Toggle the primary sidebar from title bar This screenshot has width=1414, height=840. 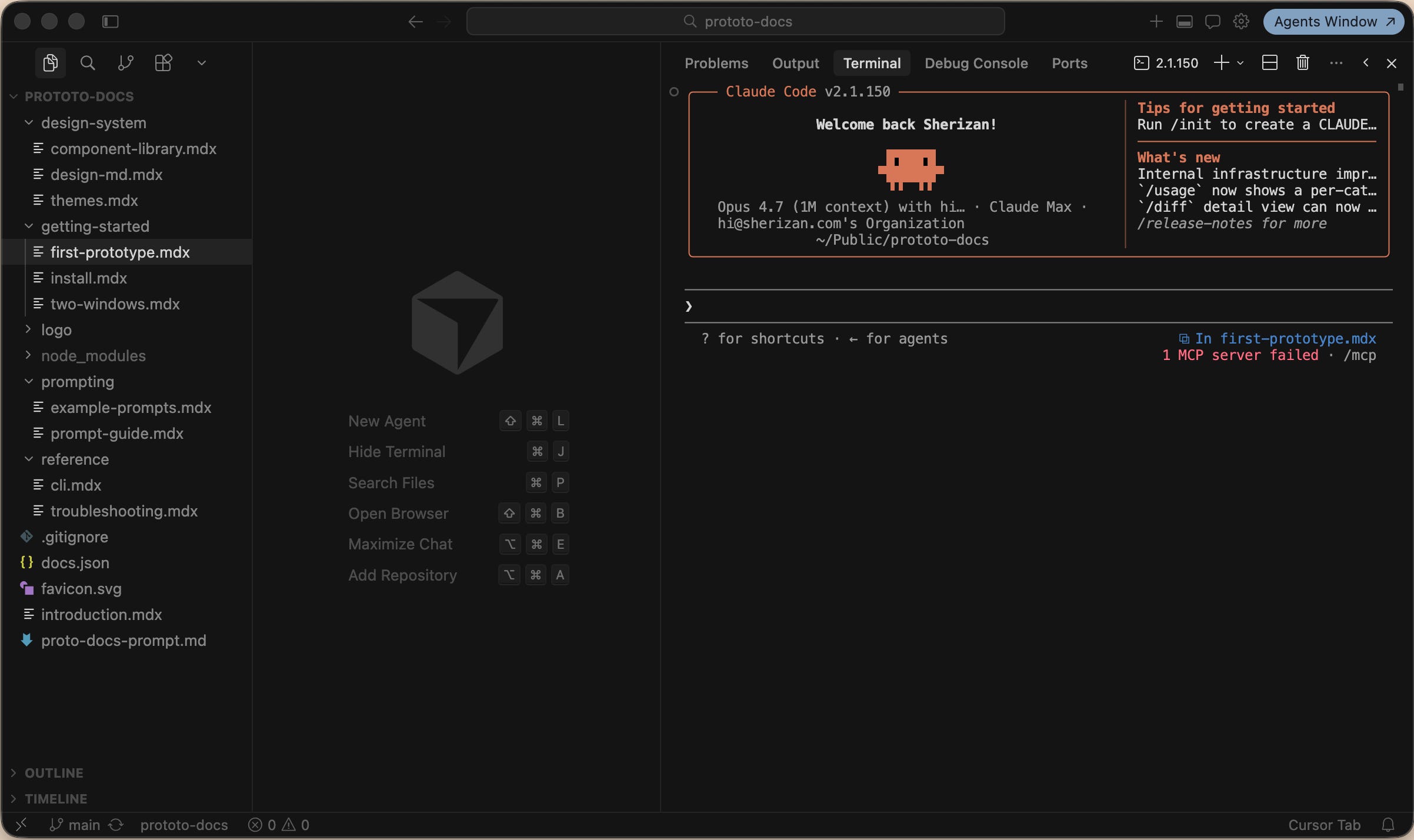coord(111,22)
